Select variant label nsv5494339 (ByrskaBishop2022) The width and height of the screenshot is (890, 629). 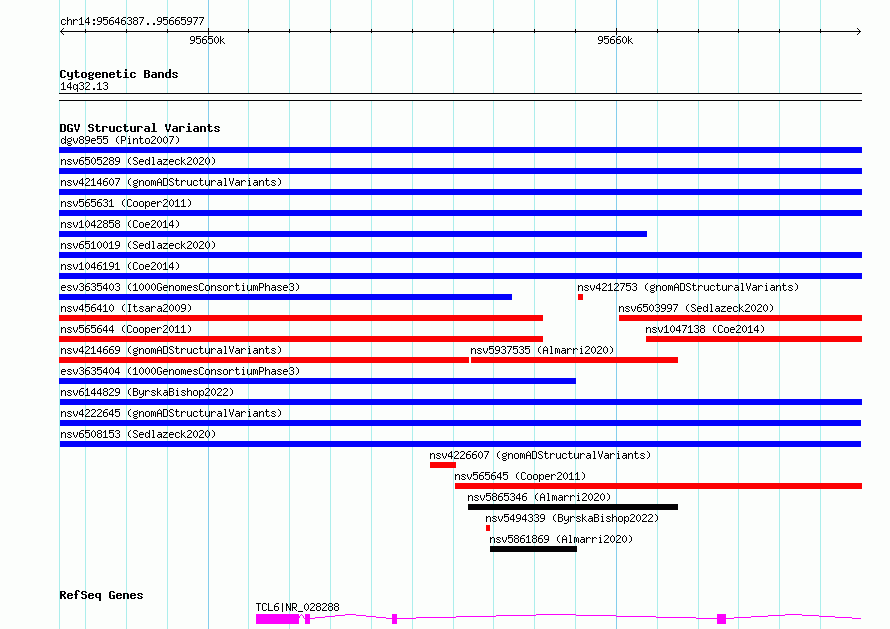point(572,518)
